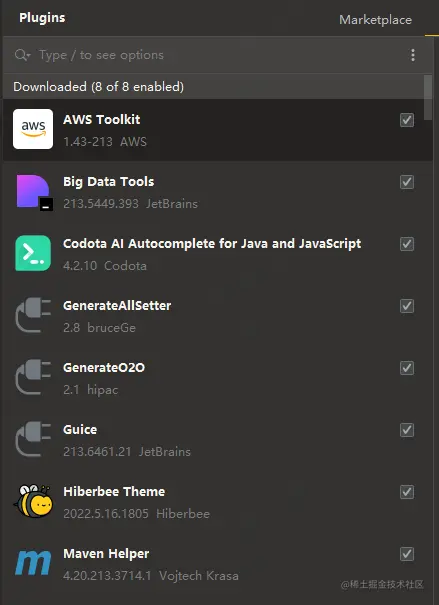Click the plugin list vertical scrollbar
Viewport: 439px width, 605px height.
[428, 98]
